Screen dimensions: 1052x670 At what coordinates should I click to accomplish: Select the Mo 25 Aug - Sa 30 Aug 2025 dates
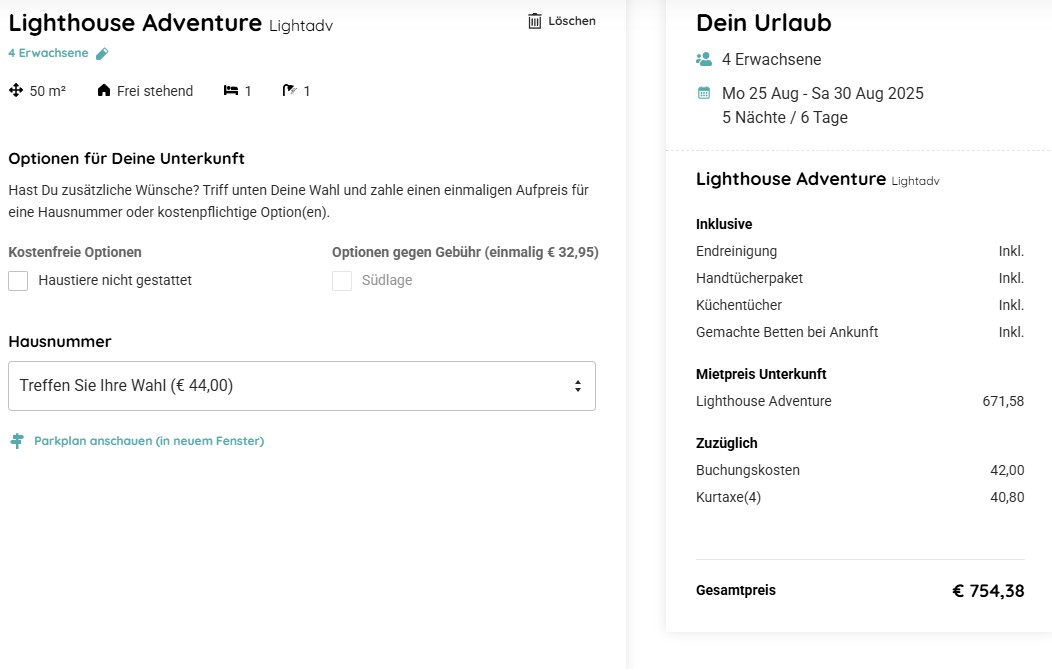click(x=823, y=93)
